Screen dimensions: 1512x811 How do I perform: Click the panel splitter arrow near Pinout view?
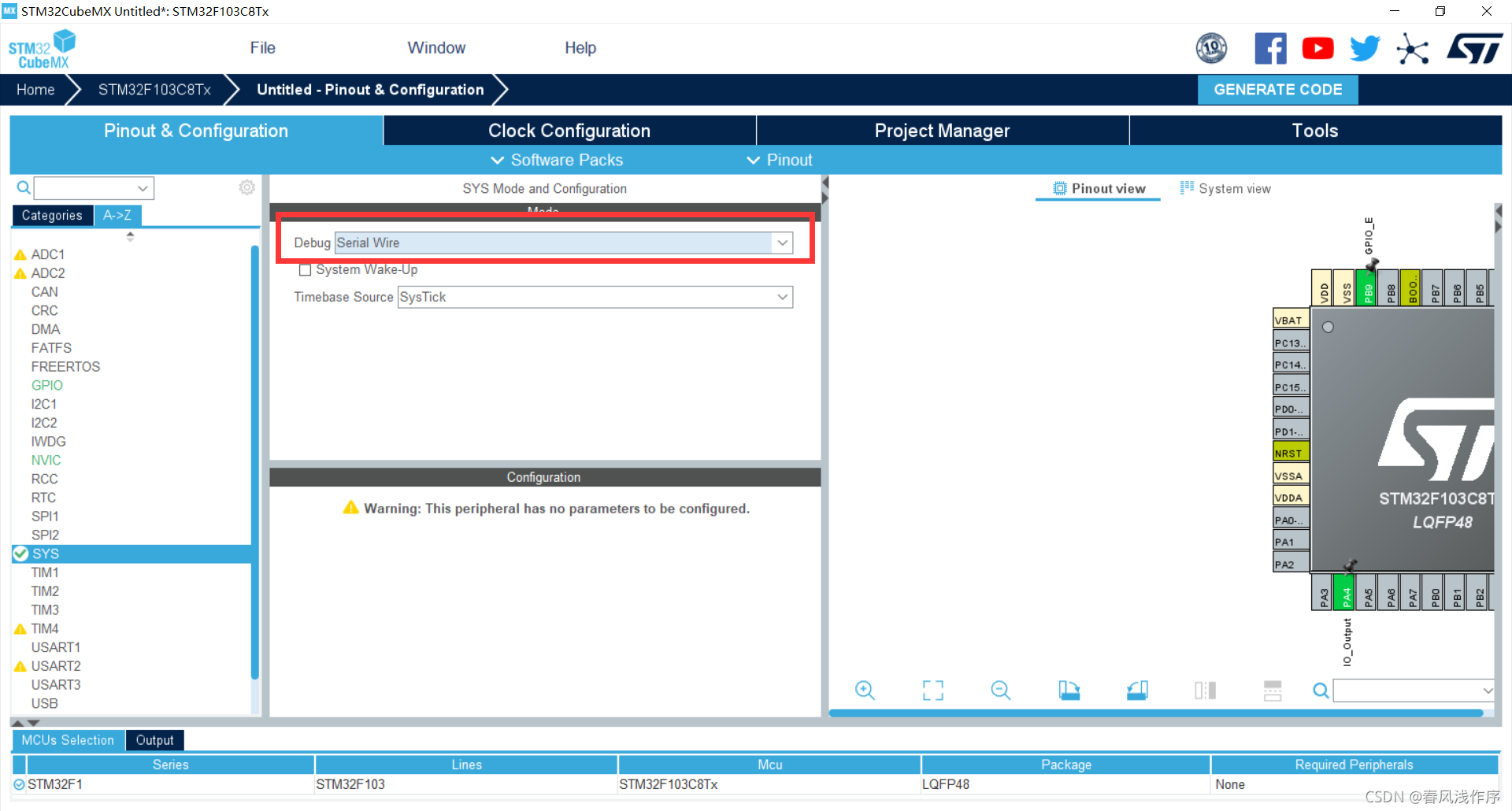click(x=825, y=189)
